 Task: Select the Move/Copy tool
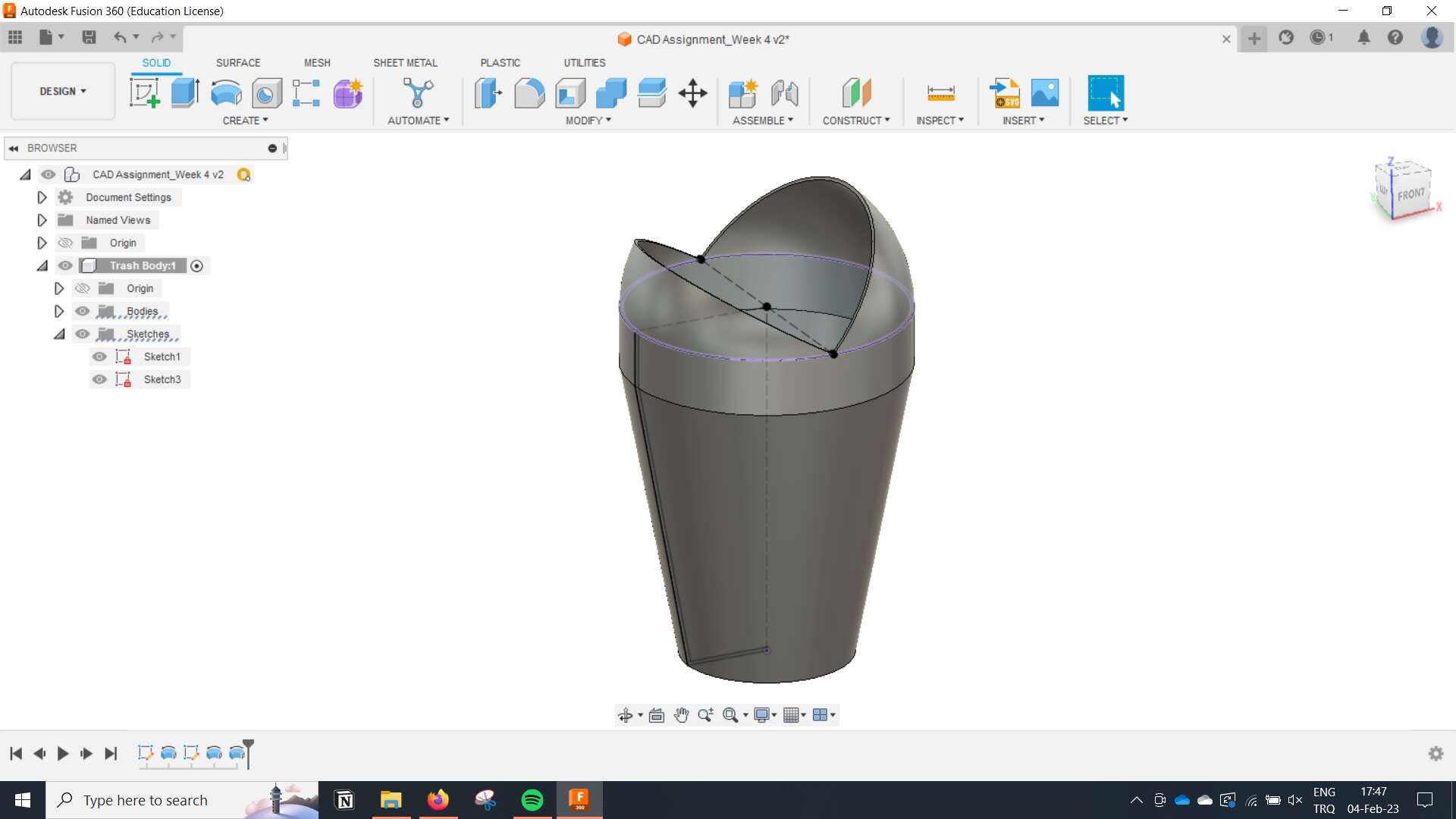692,93
